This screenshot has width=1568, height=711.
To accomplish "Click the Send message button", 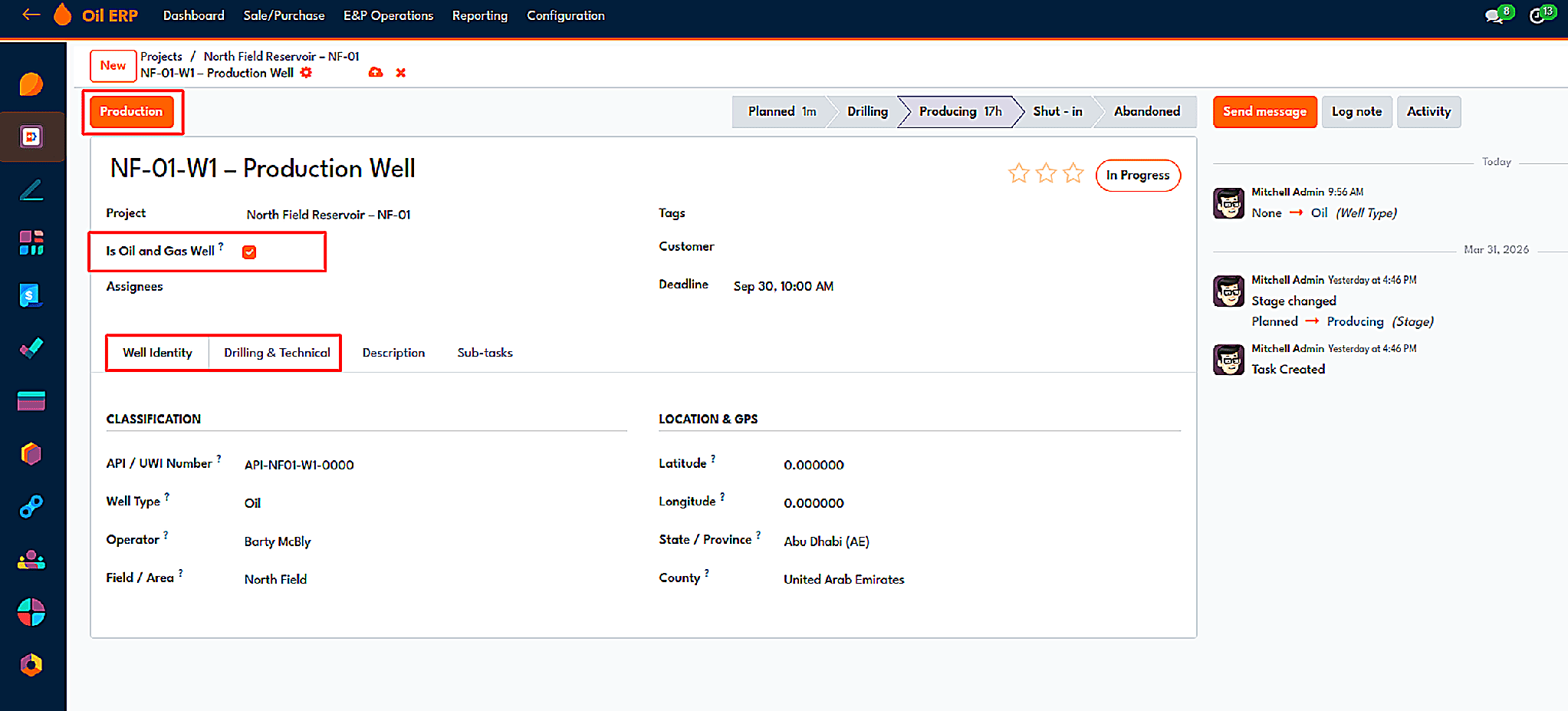I will (1264, 112).
